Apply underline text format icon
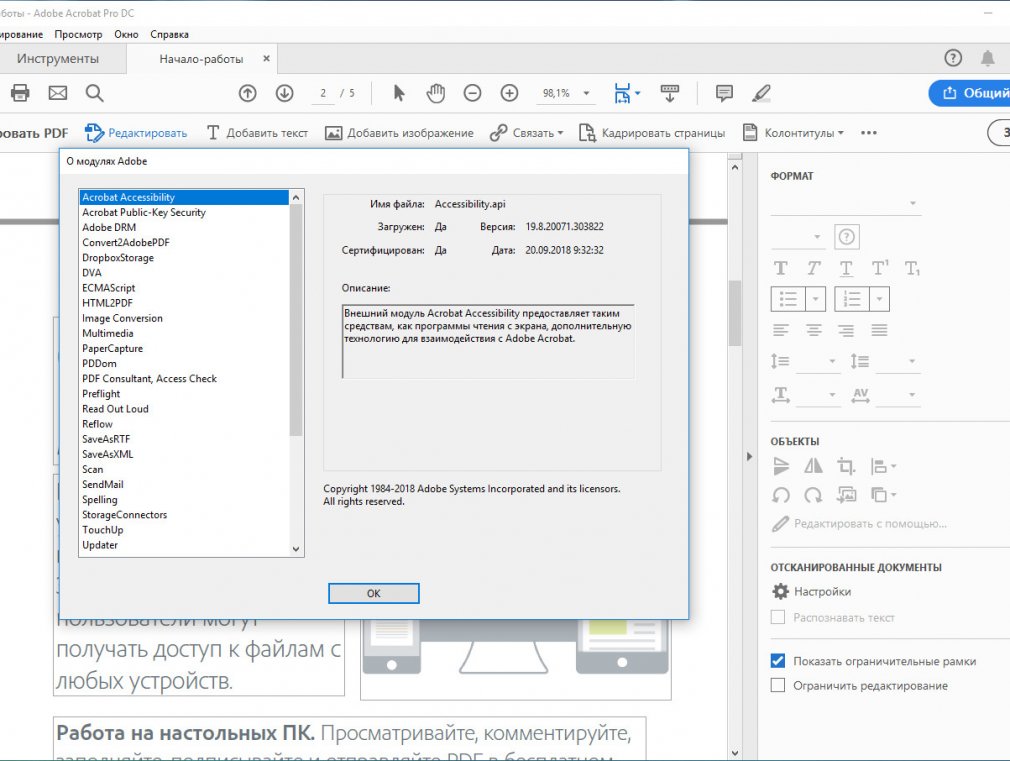 click(x=846, y=268)
